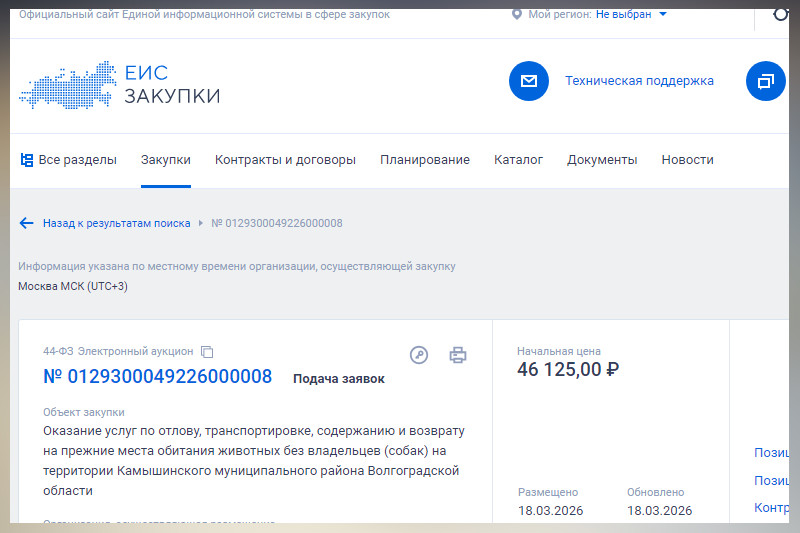Screen dimensions: 800x533
Task: Click Назад к результатам поиска link
Action: [116, 223]
